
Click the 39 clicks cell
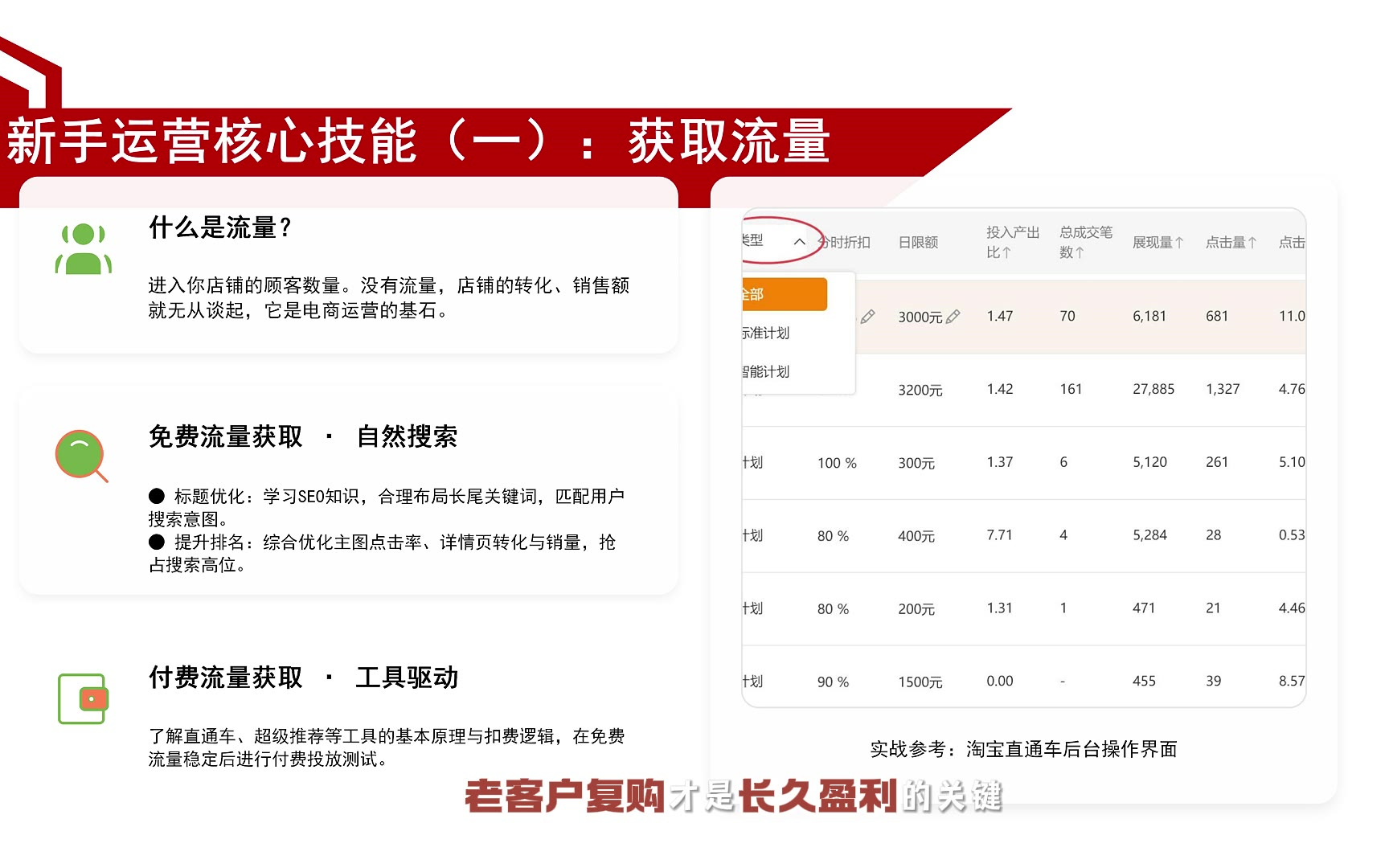1213,682
